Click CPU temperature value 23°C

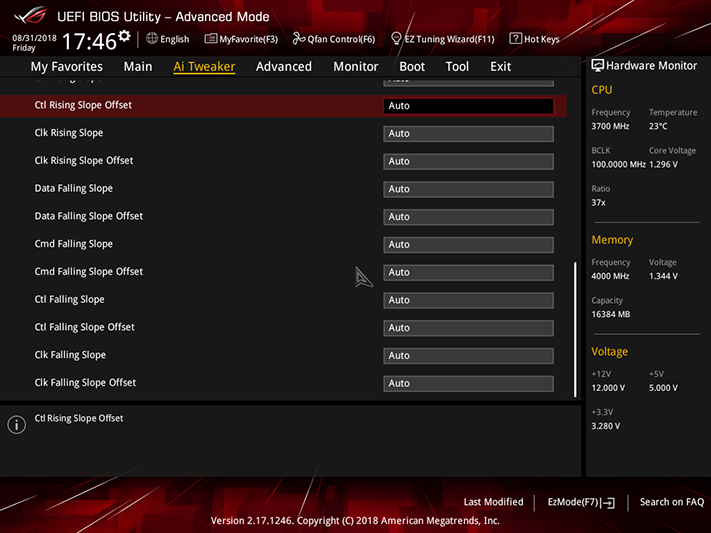tap(658, 126)
